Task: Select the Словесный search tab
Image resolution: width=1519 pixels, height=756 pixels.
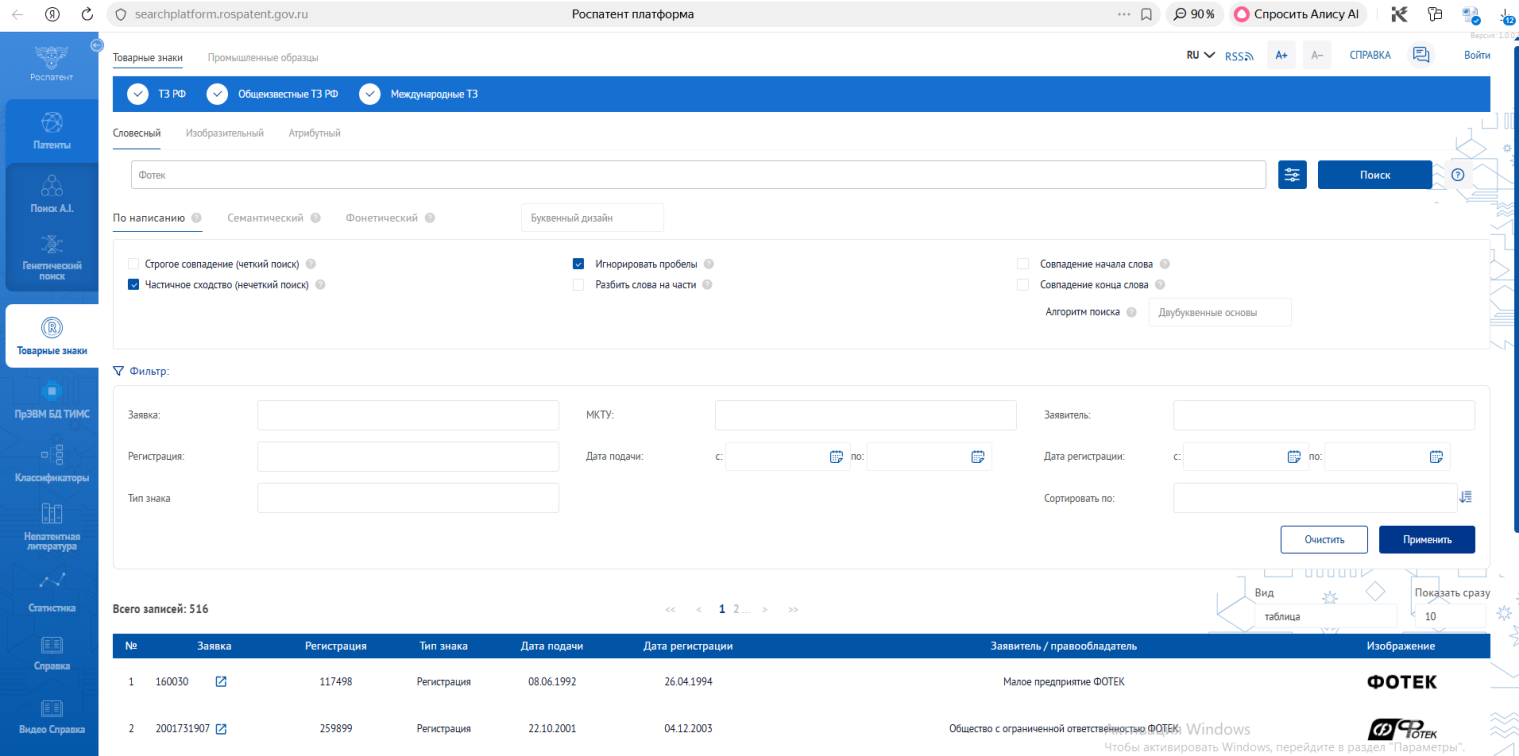Action: [x=137, y=133]
